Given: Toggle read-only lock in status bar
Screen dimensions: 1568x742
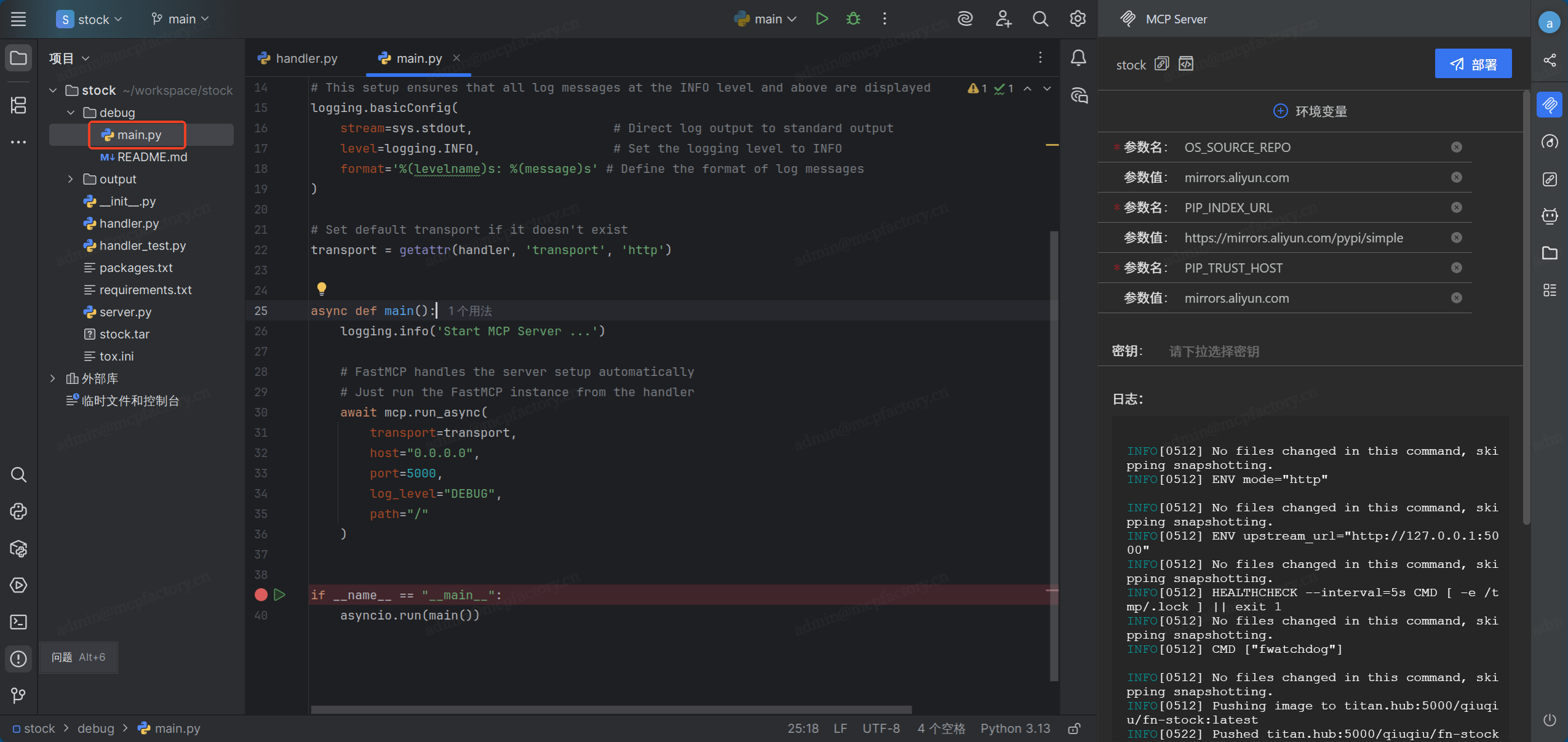Looking at the screenshot, I should tap(1074, 728).
